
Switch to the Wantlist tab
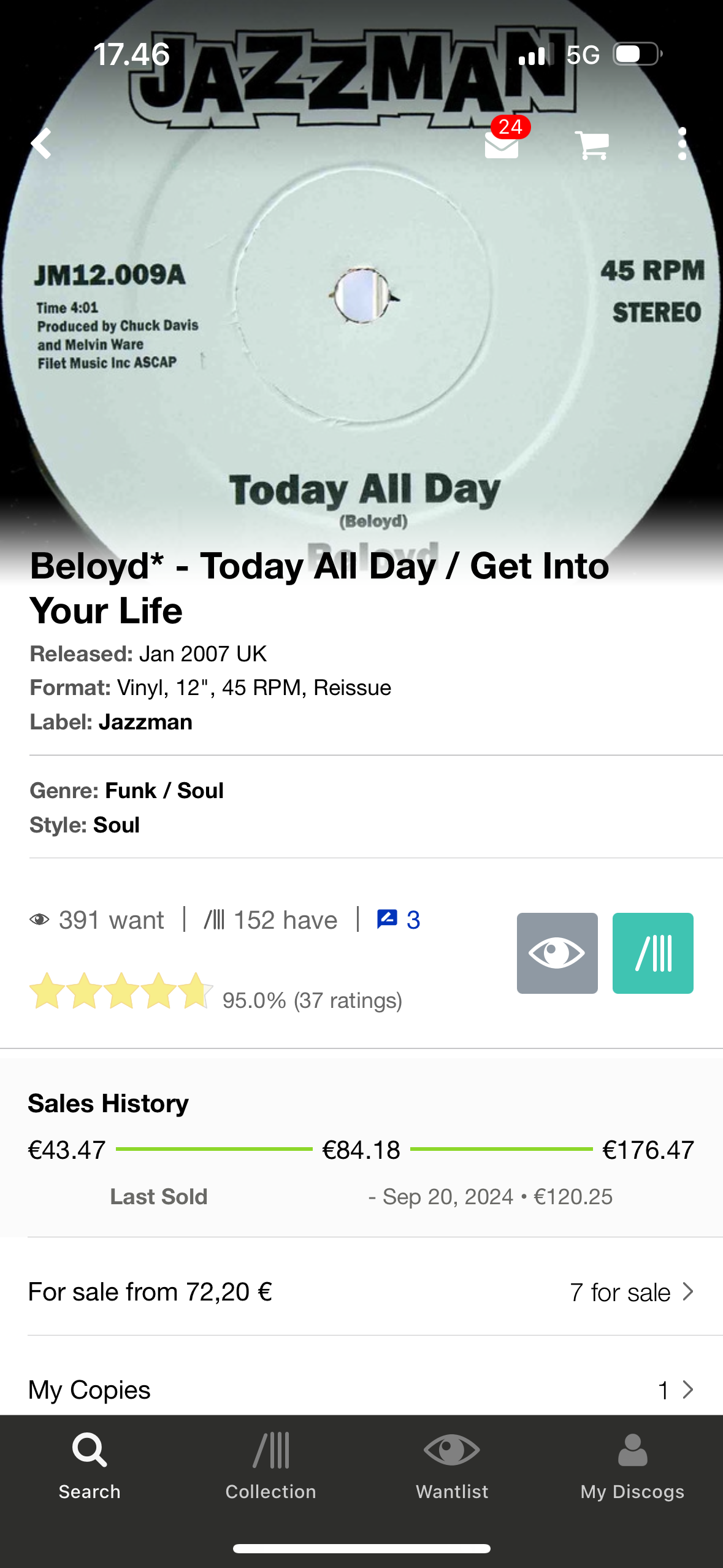[x=452, y=1467]
